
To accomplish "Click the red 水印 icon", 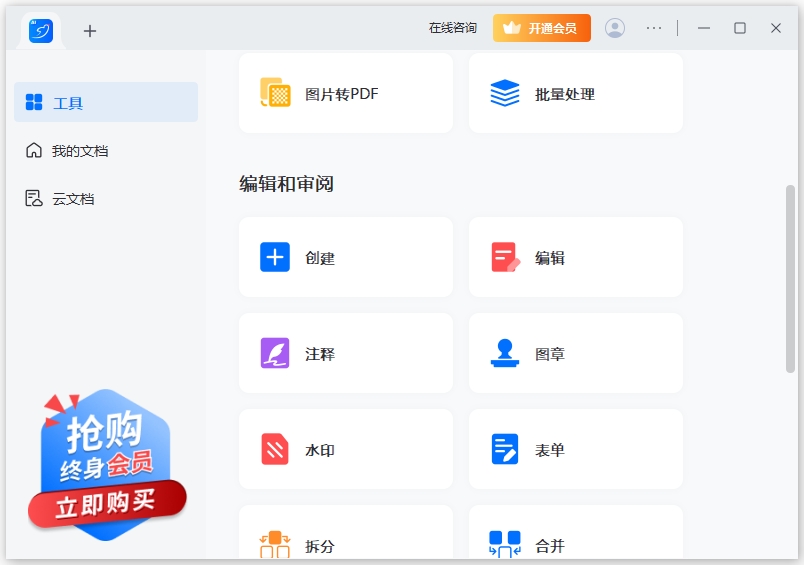I will tap(275, 449).
